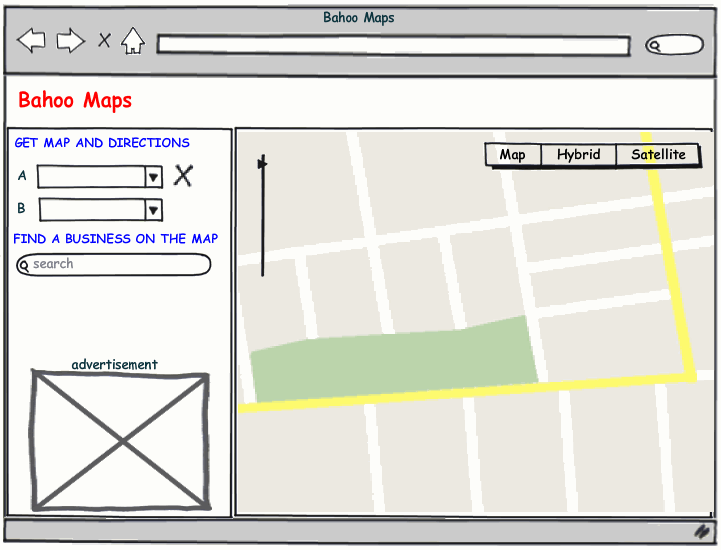Switch to the Map view tab
721x550 pixels.
pyautogui.click(x=513, y=155)
